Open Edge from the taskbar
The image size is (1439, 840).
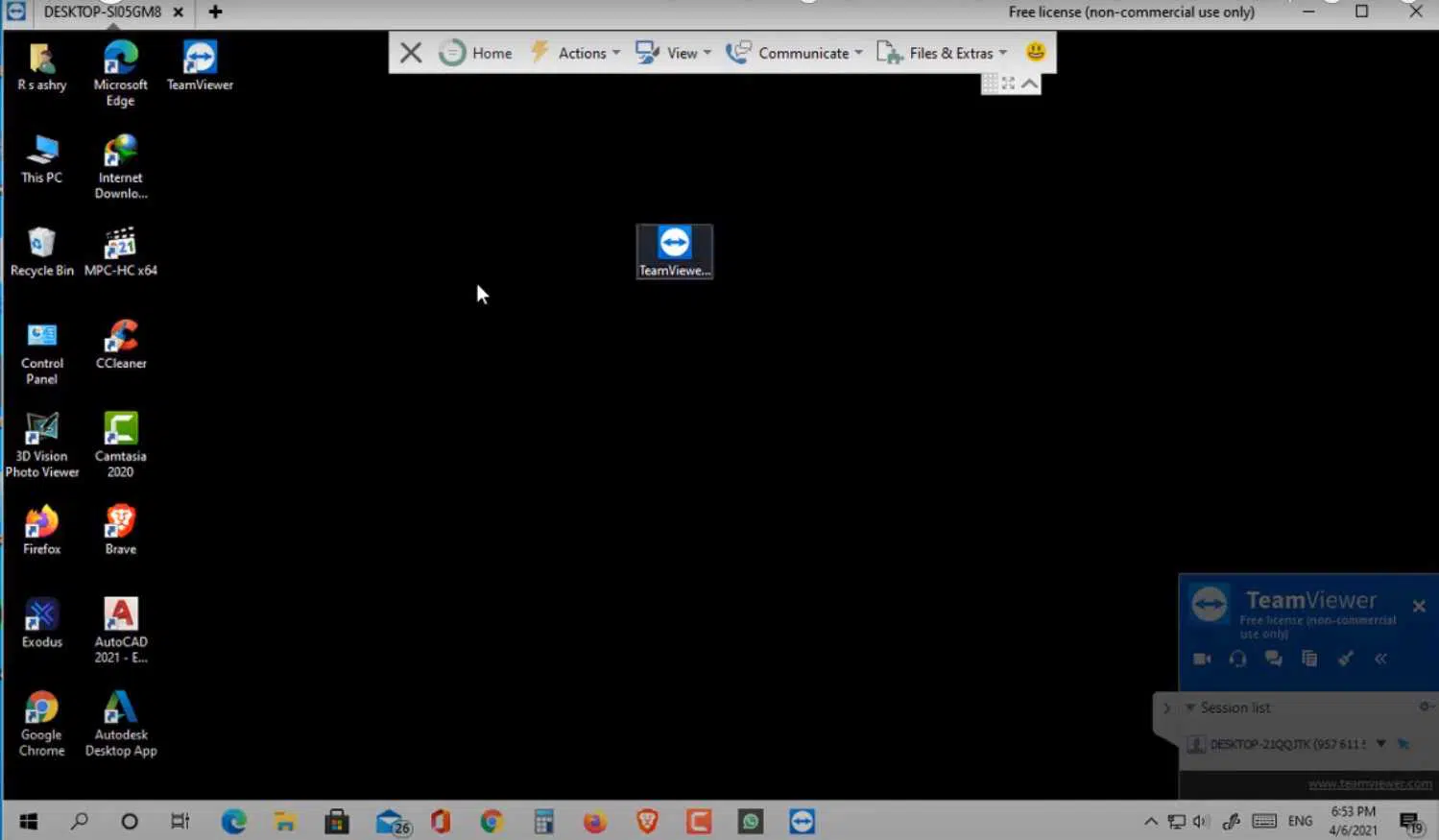point(233,821)
